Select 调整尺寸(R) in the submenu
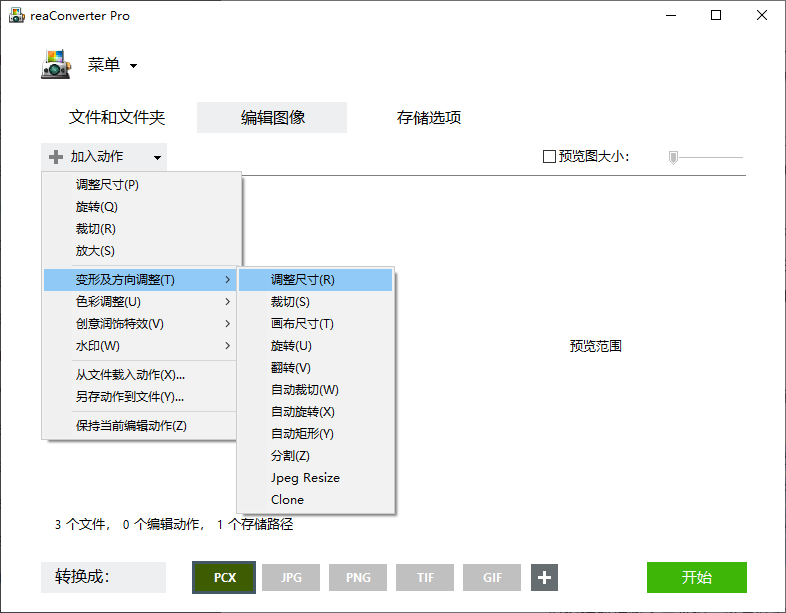The image size is (786, 613). click(316, 280)
